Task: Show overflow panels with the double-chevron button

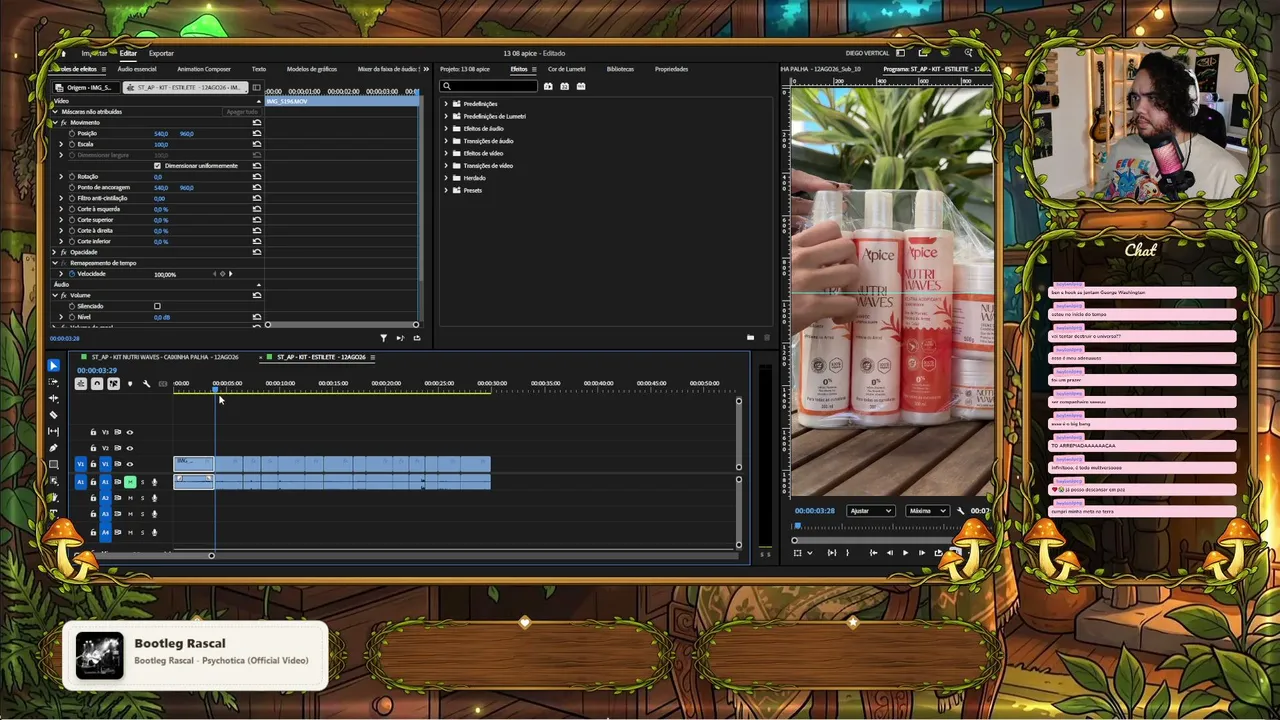Action: [x=427, y=69]
